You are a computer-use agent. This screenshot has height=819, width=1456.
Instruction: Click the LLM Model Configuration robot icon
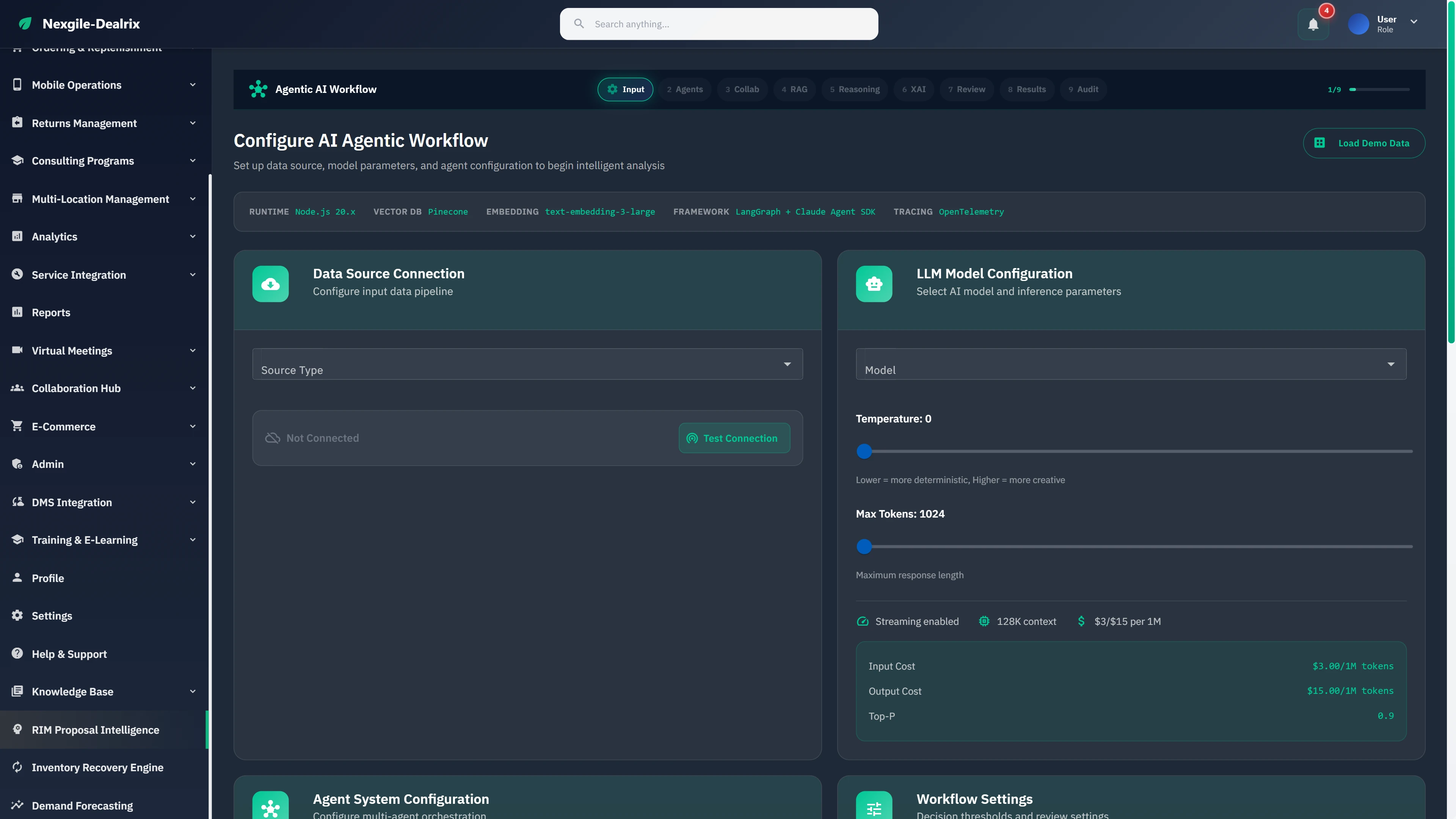874,284
